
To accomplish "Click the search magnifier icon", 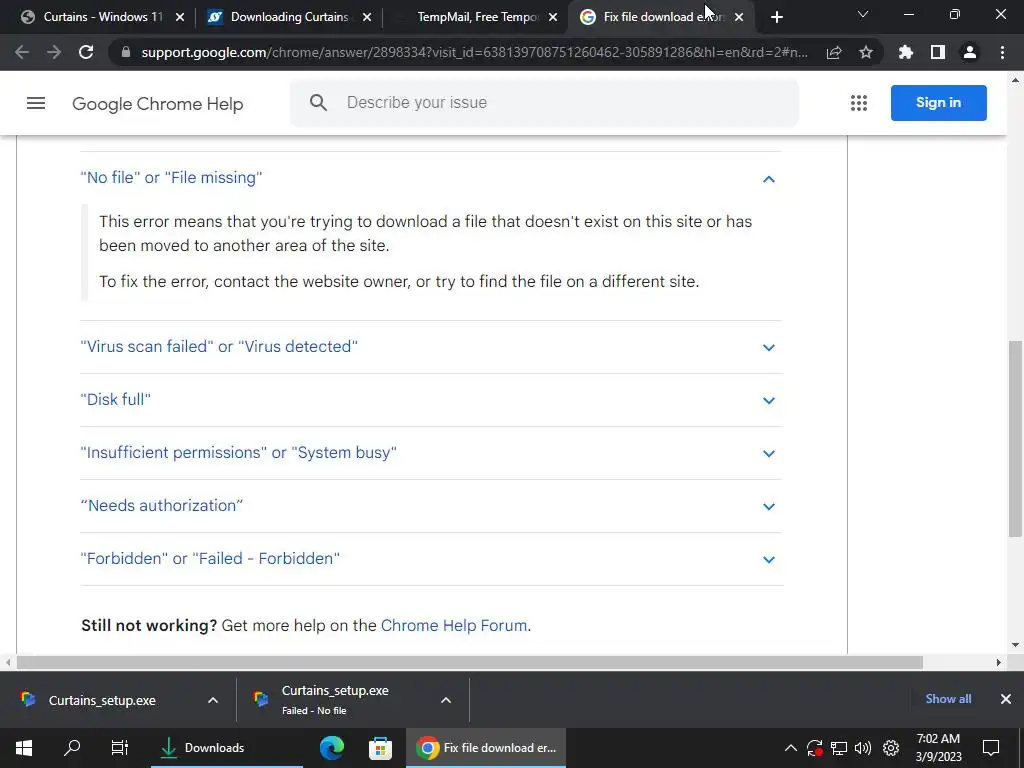I will click(x=318, y=103).
